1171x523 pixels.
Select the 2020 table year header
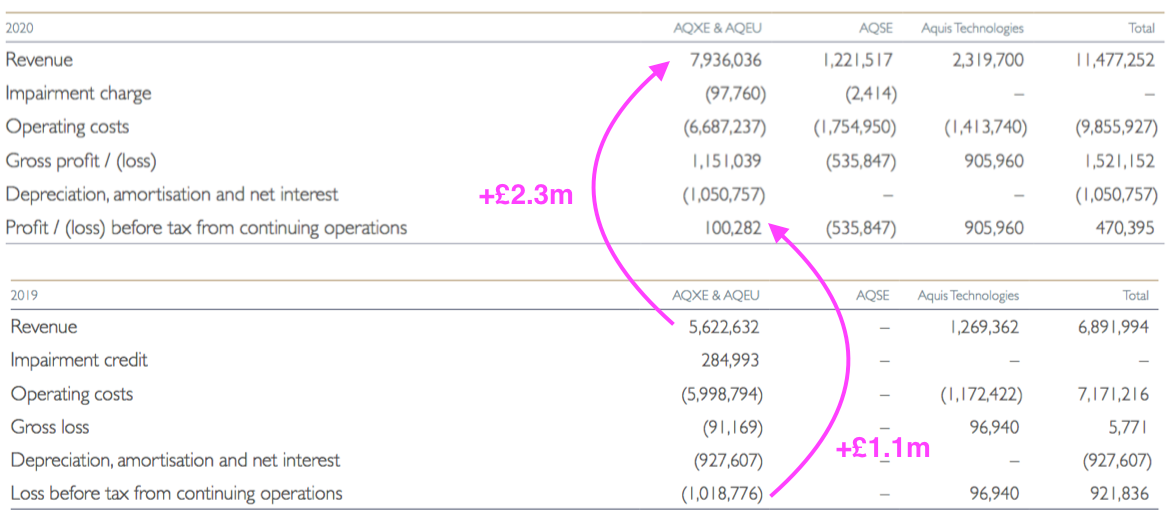(x=20, y=29)
